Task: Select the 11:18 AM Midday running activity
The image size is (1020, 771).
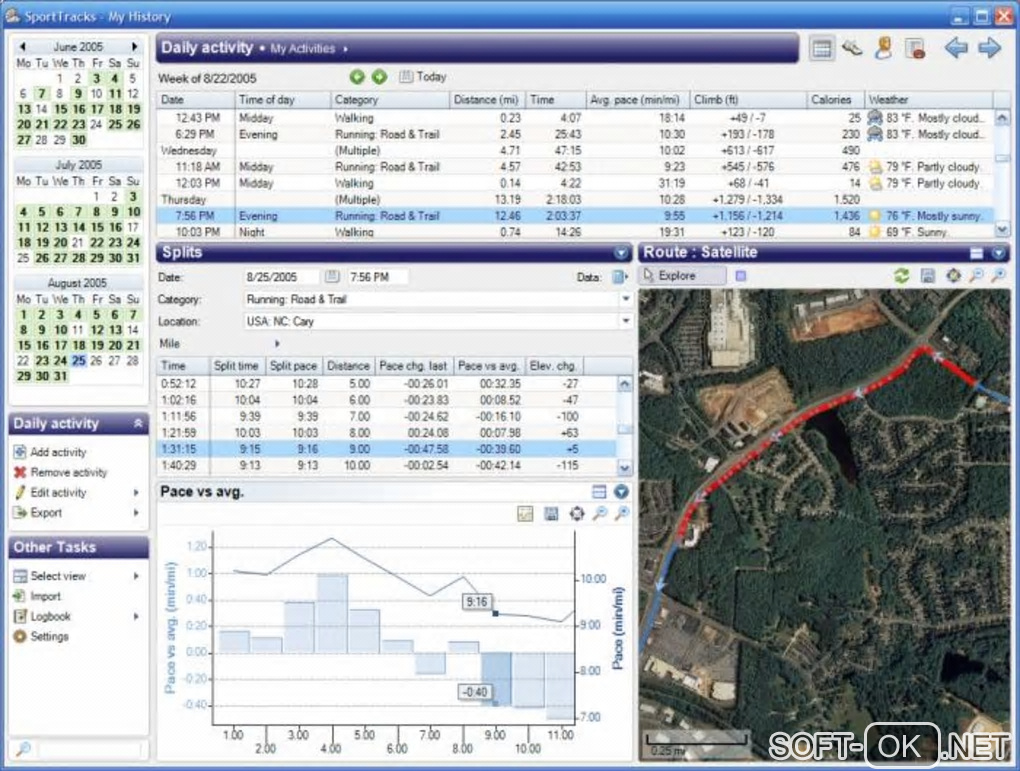Action: (575, 167)
